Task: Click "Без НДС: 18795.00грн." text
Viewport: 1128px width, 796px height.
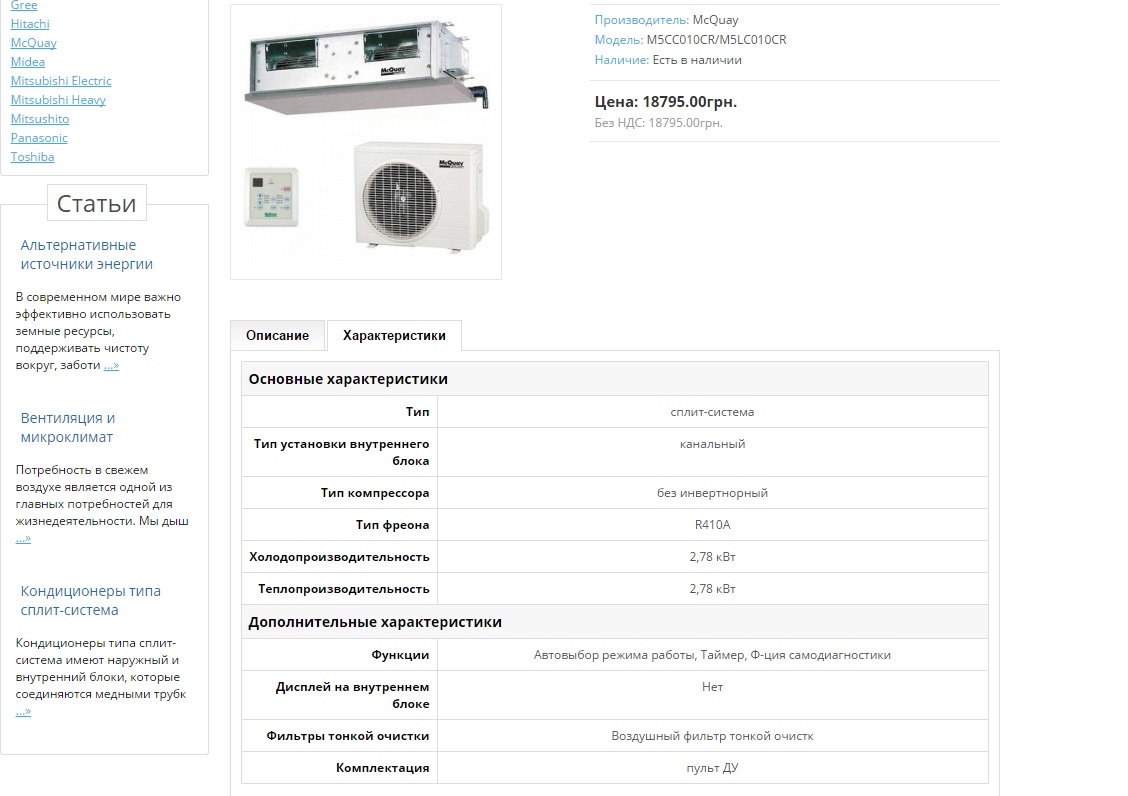Action: [658, 123]
